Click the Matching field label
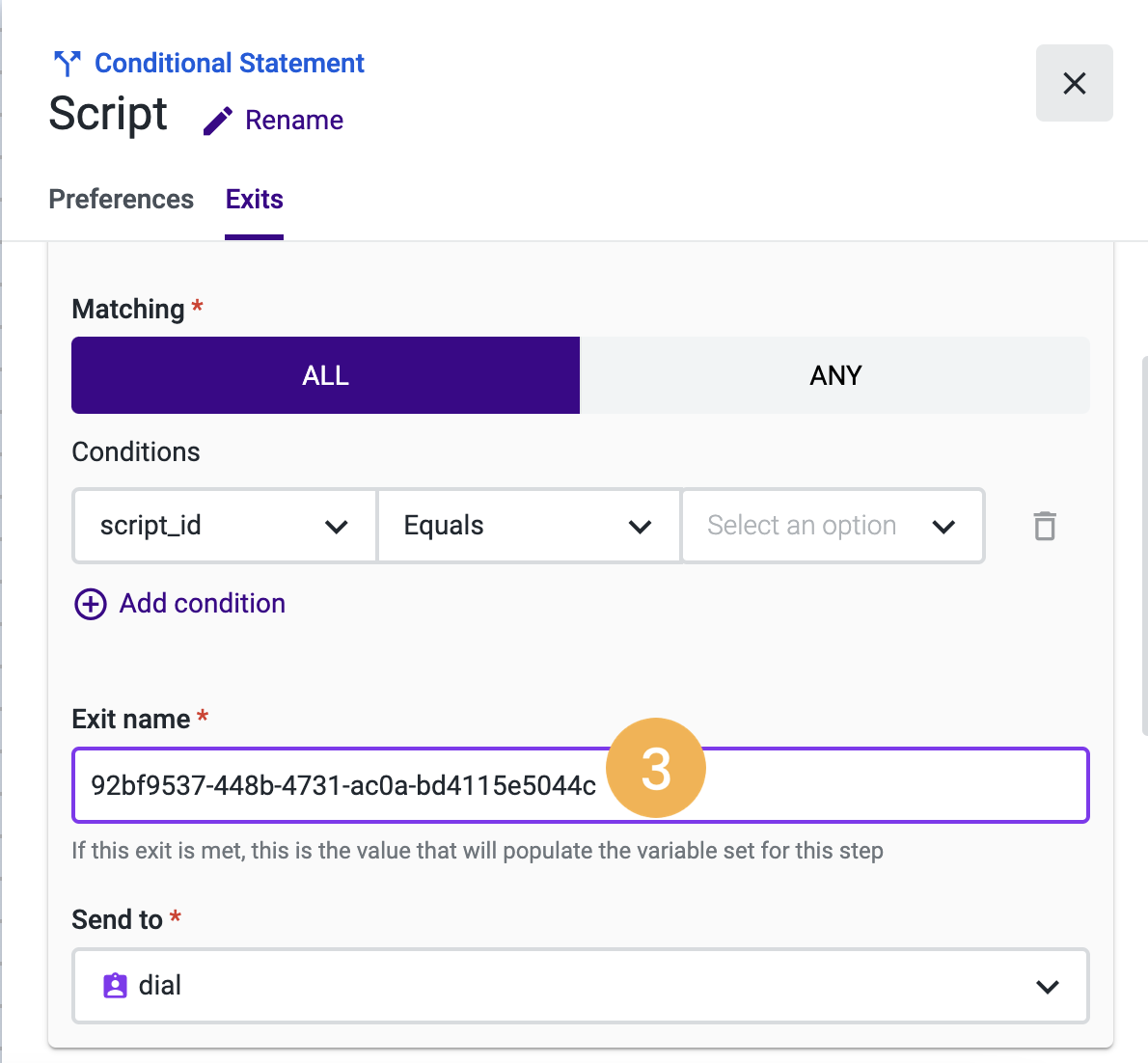This screenshot has height=1063, width=1148. (128, 309)
